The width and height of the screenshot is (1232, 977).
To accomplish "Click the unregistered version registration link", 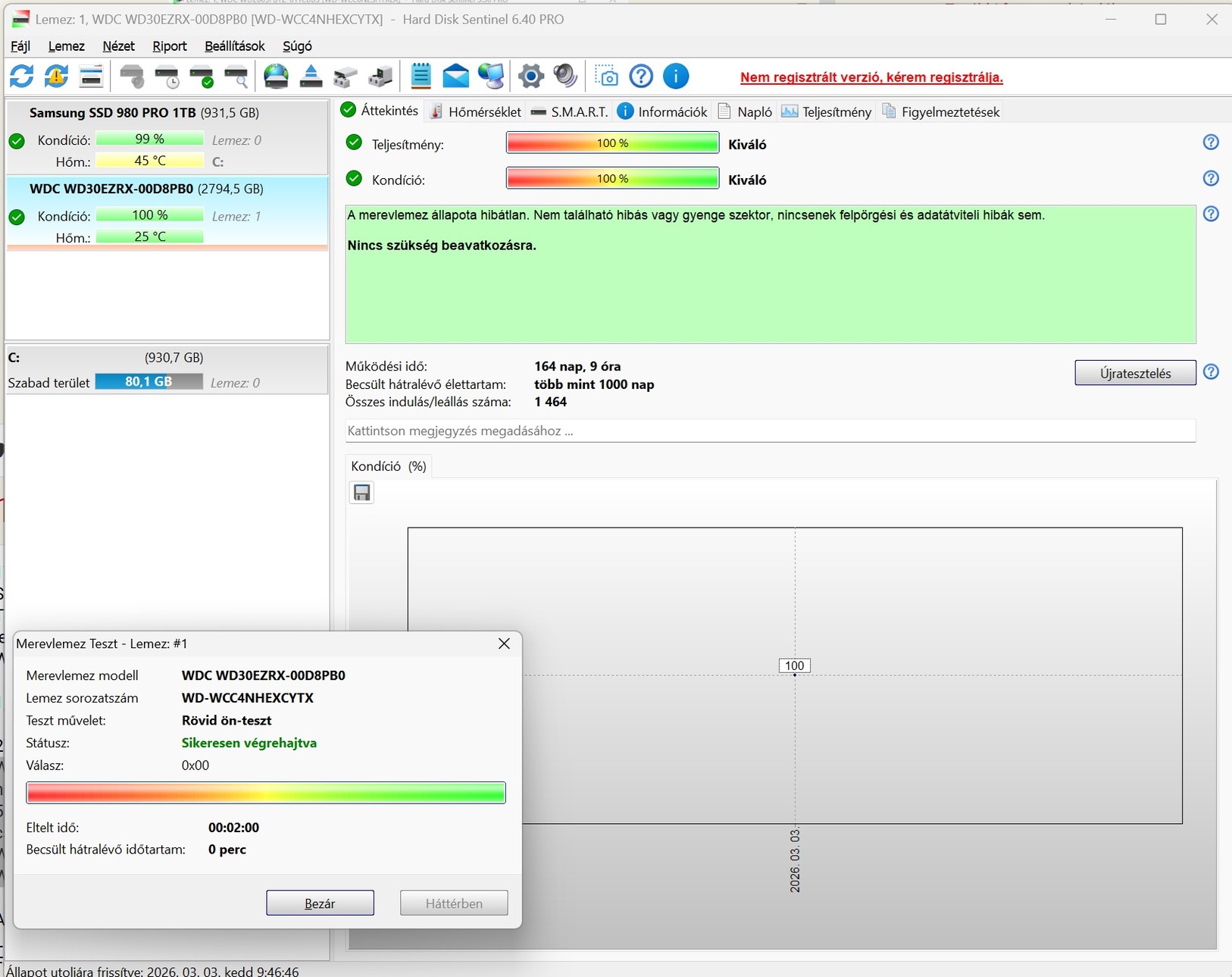I will click(x=871, y=77).
